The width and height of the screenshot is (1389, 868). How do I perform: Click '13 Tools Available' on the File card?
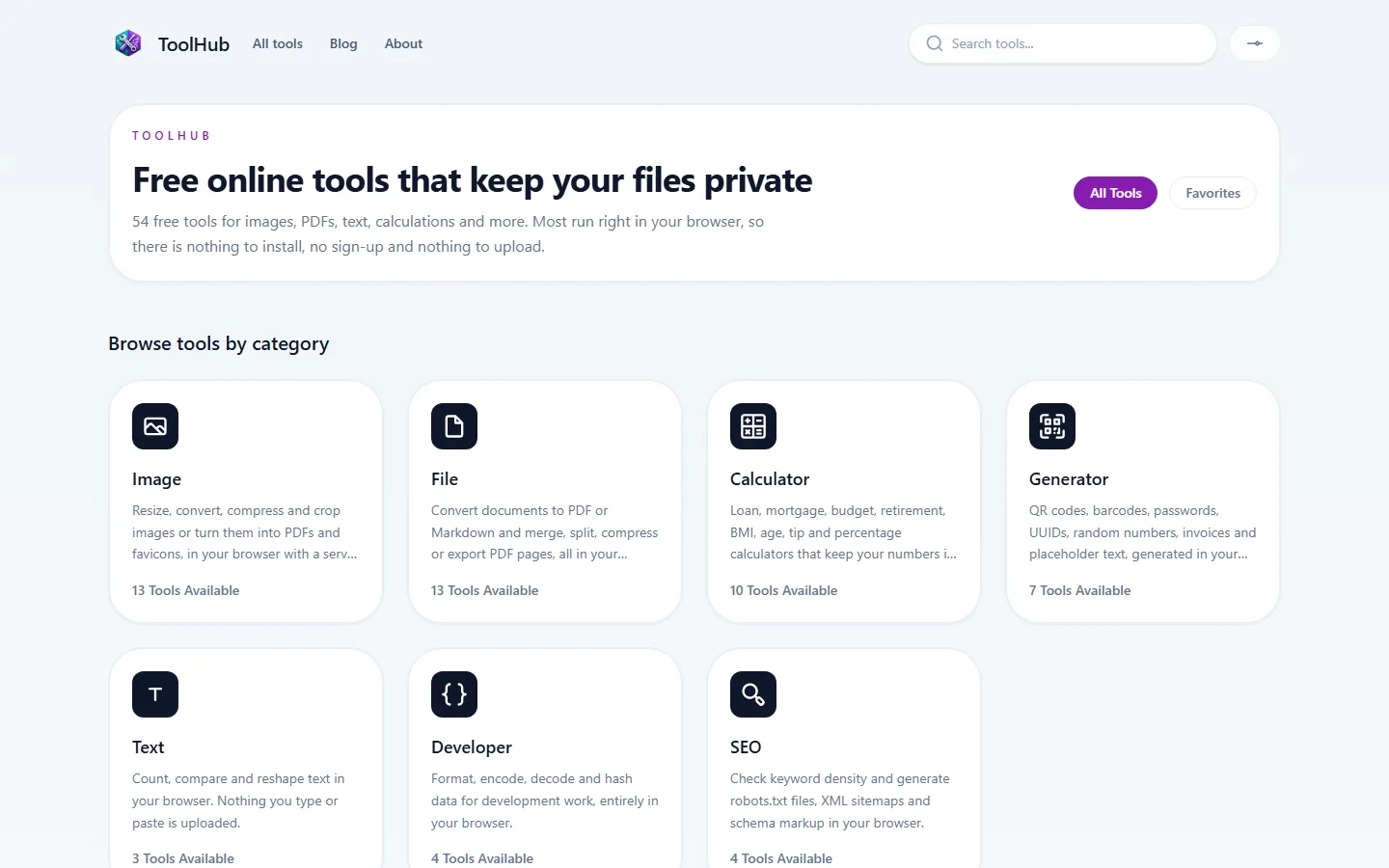(x=484, y=590)
